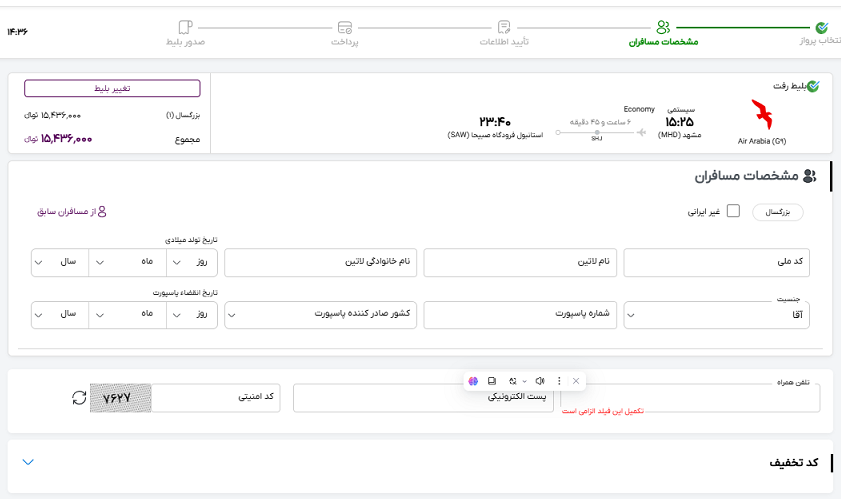The height and width of the screenshot is (499, 841).
Task: Open the passport expiry سال (year) dropdown
Action: point(60,313)
